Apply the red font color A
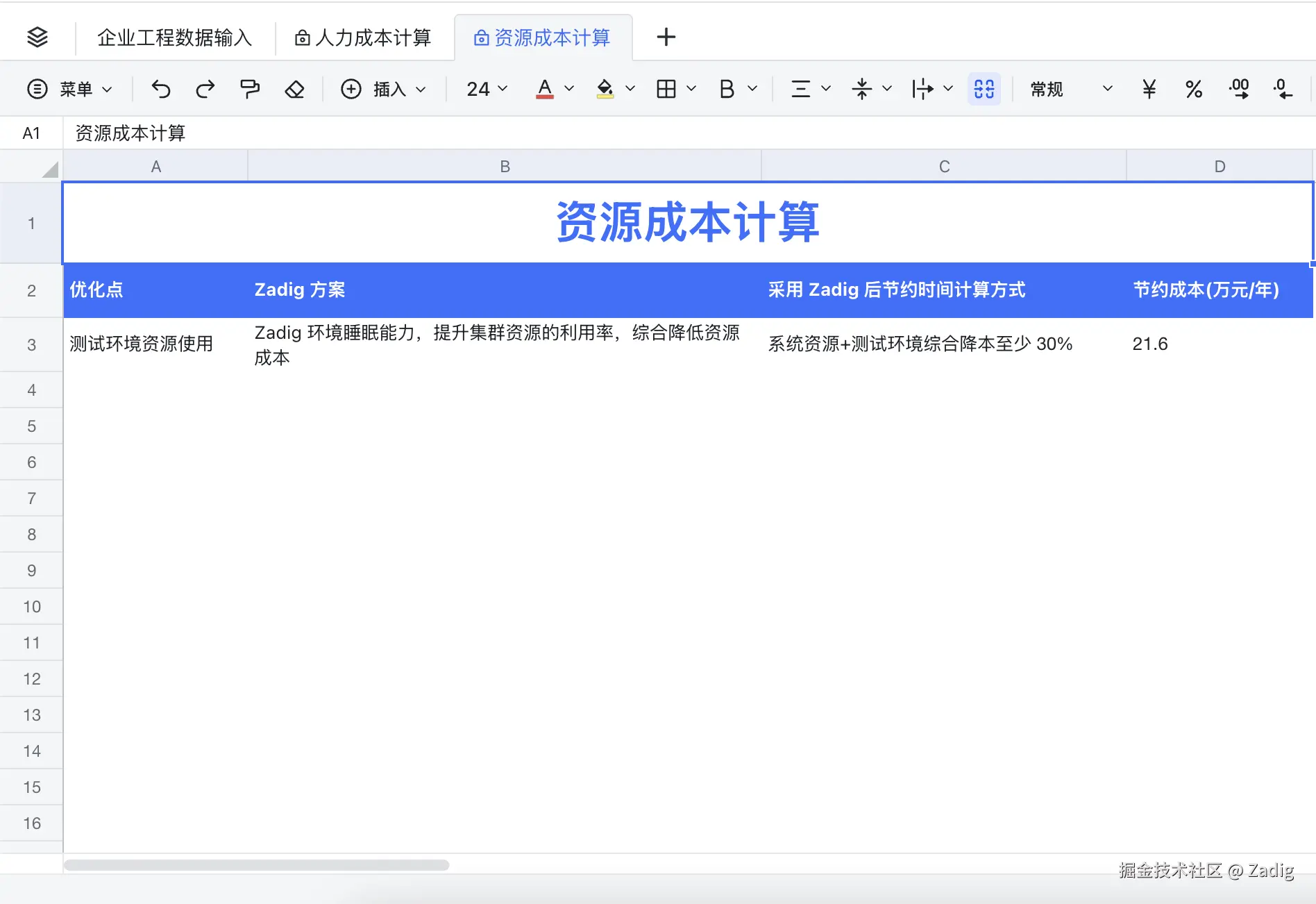Screen dimensions: 1316x904 pos(545,89)
